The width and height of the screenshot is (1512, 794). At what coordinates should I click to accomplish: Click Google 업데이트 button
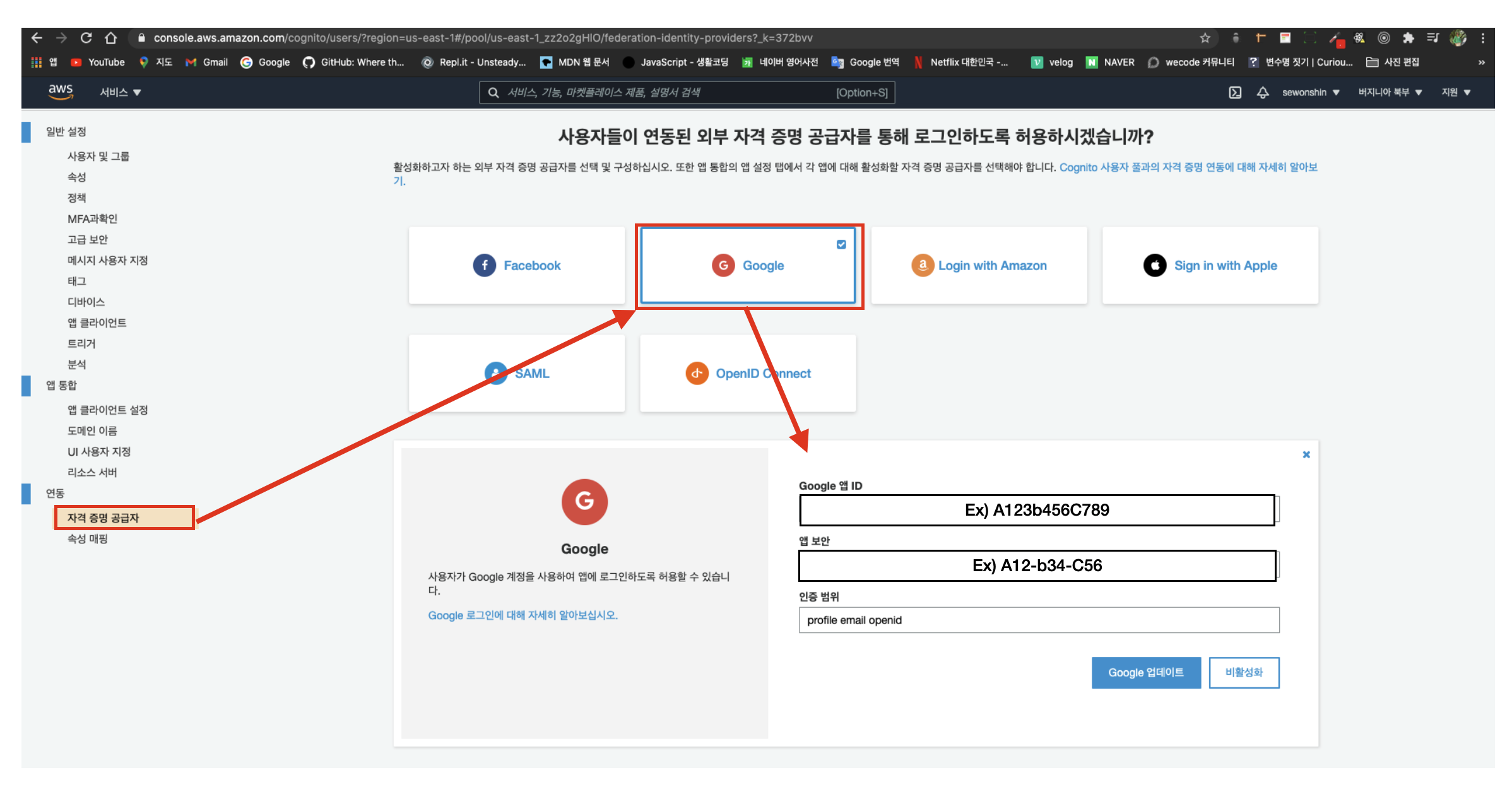coord(1146,672)
